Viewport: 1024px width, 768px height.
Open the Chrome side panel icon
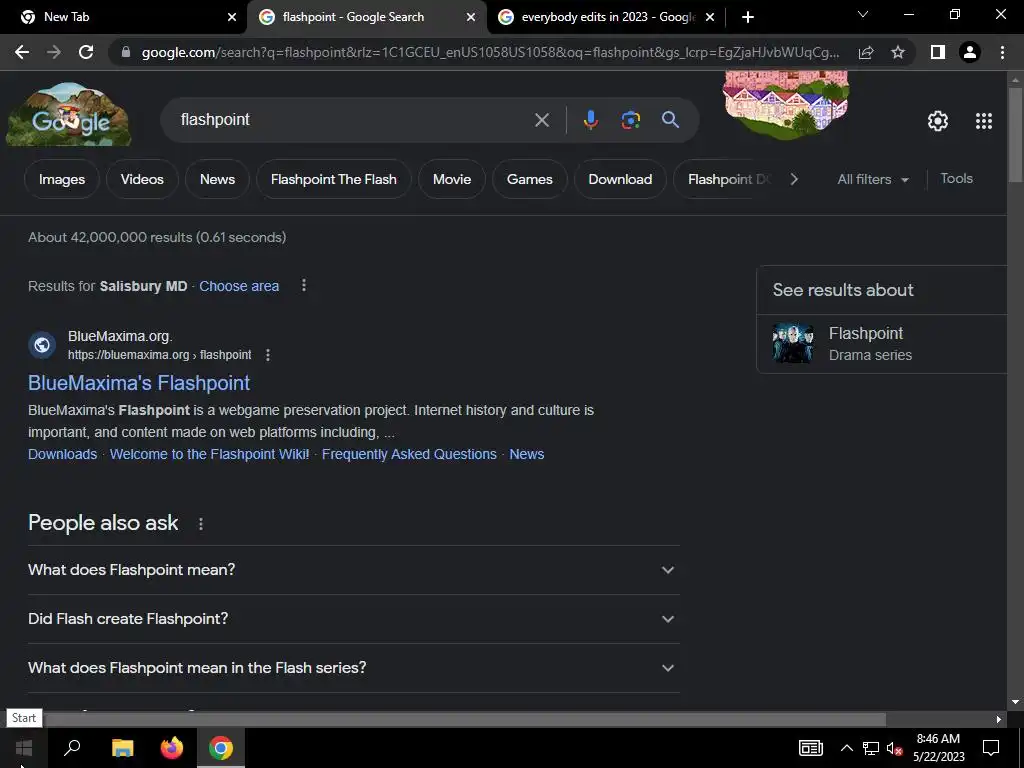coord(938,52)
